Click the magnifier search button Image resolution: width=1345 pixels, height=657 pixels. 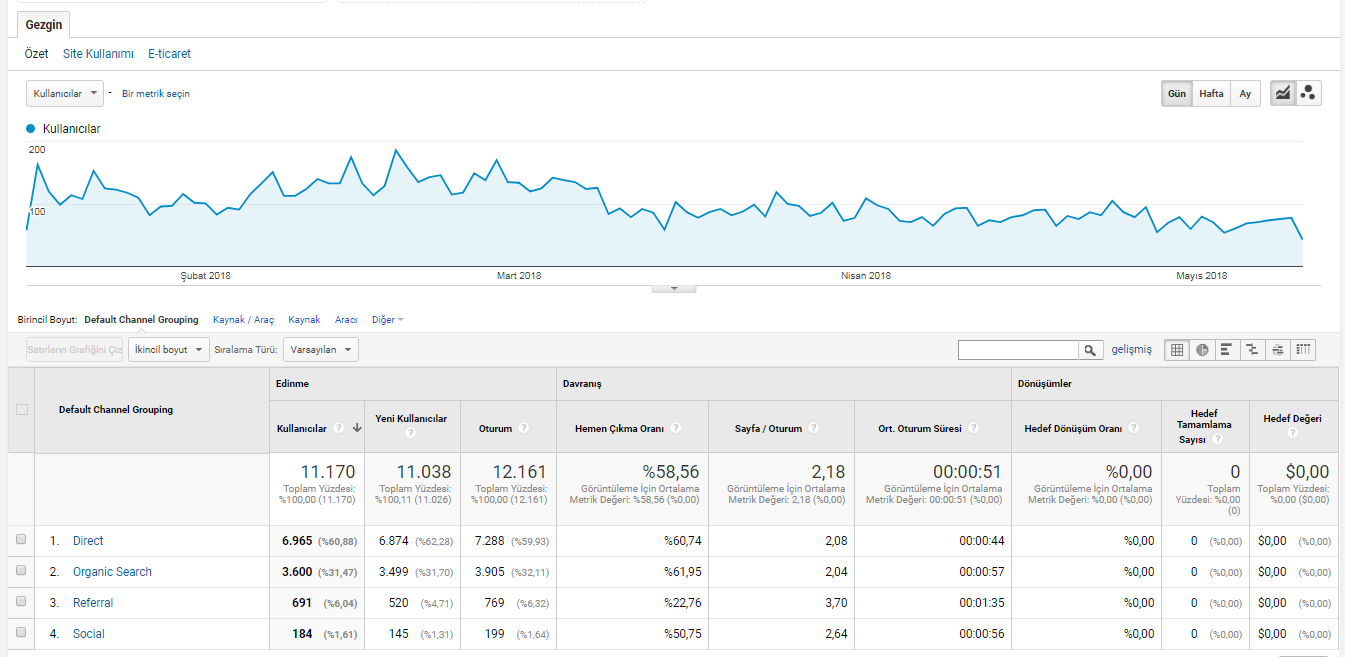click(1091, 350)
